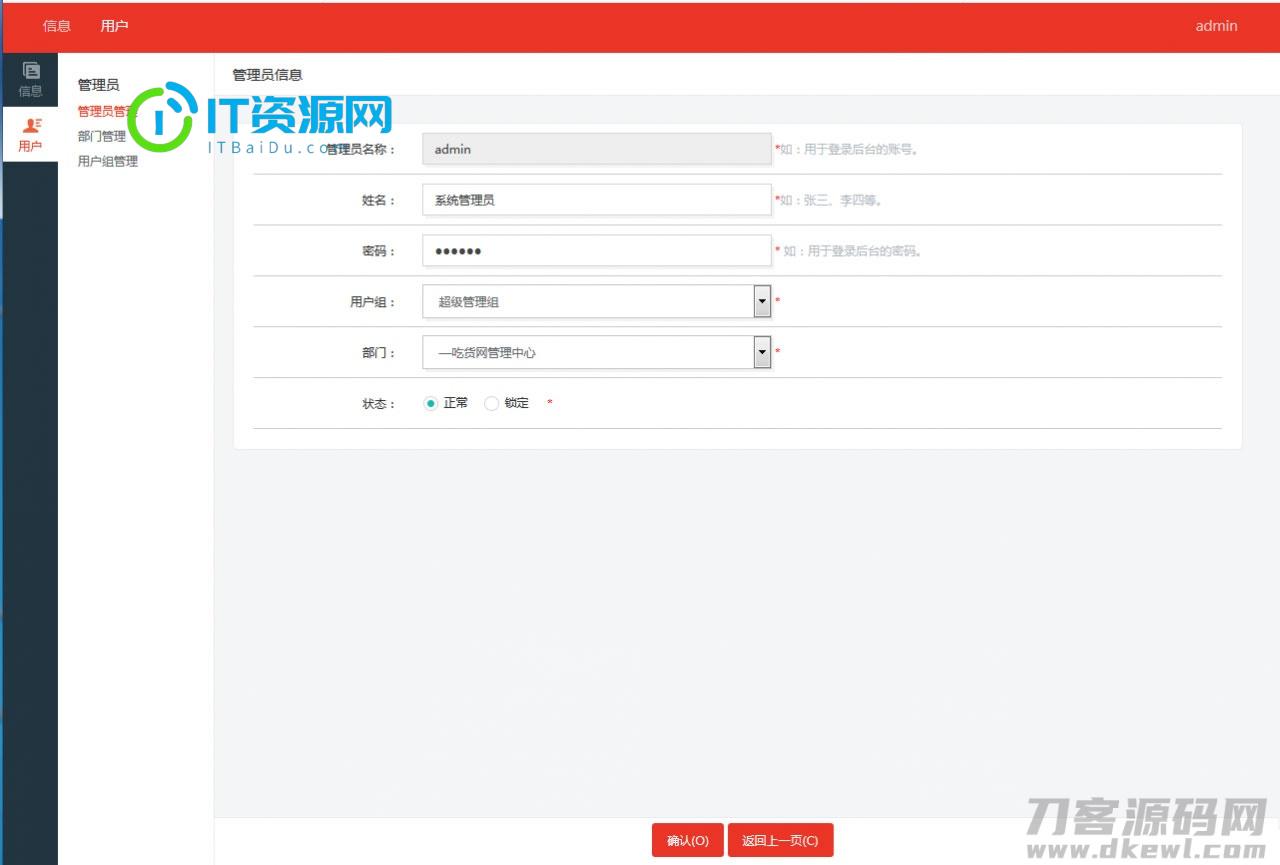Click the 管理员 section heading
The image size is (1280, 865).
(x=98, y=85)
